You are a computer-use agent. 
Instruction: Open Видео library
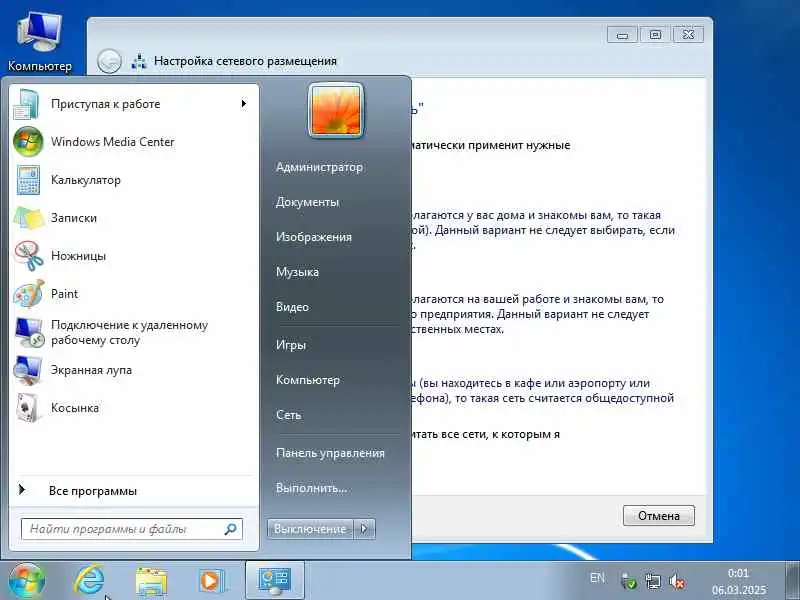(292, 307)
